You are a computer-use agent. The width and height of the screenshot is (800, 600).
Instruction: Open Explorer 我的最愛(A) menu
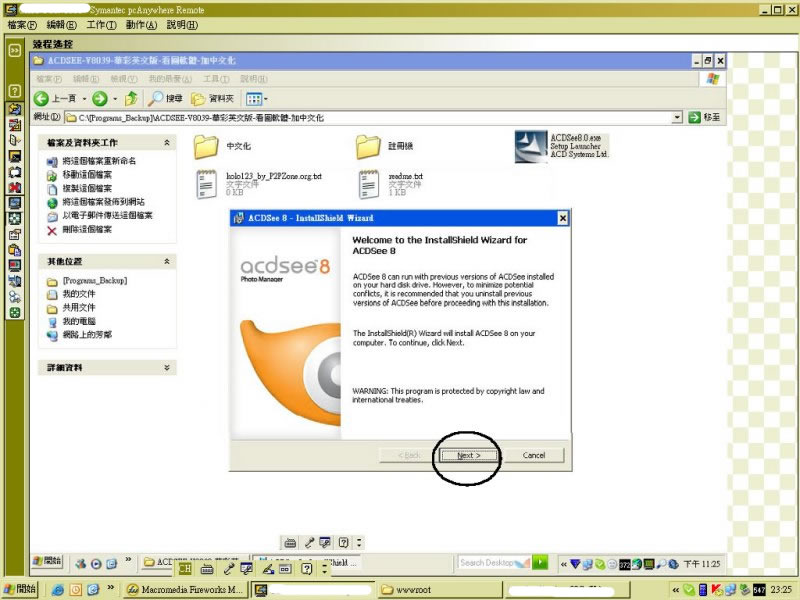pyautogui.click(x=170, y=79)
